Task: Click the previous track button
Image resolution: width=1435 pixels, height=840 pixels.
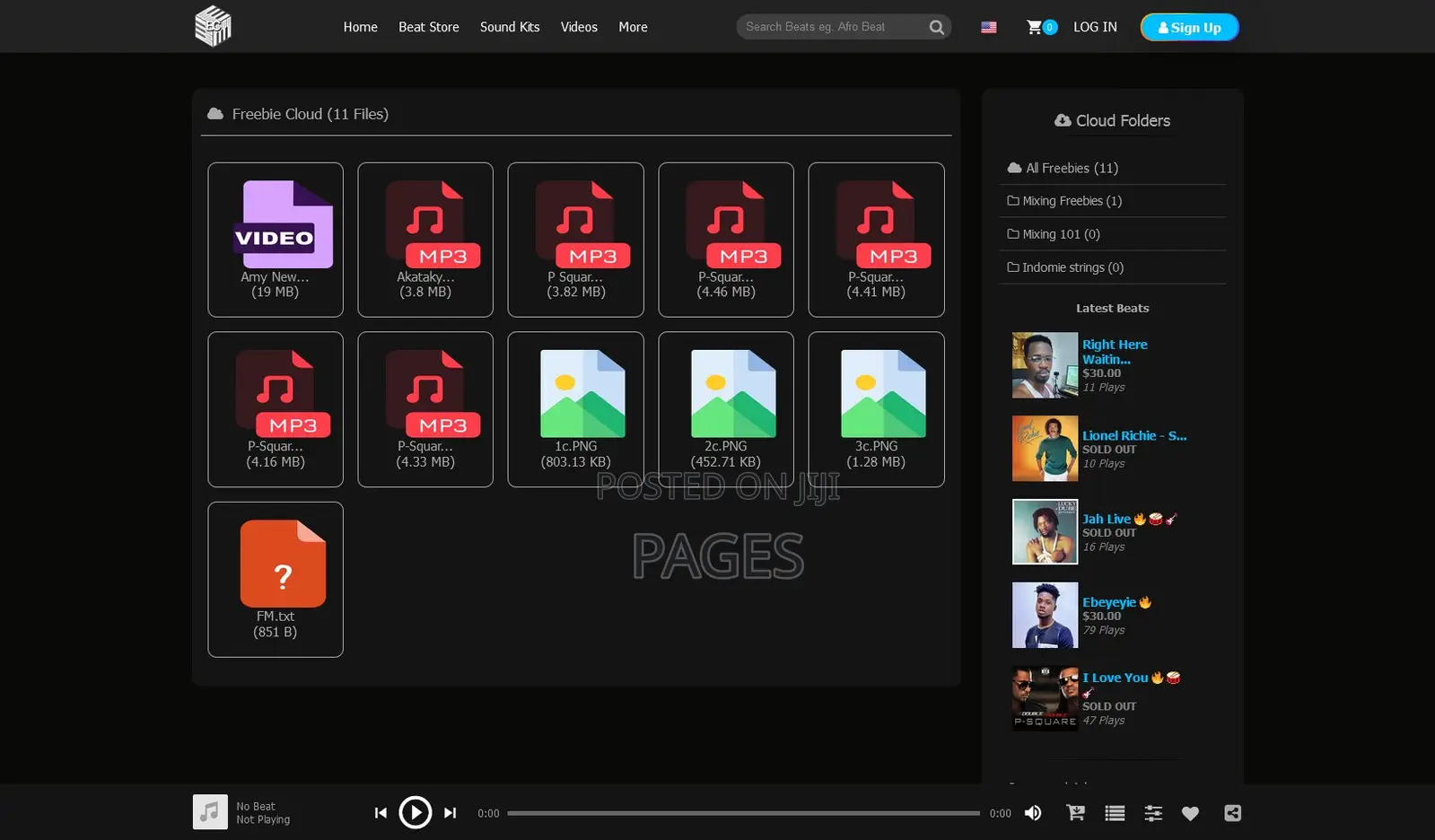Action: [x=381, y=813]
